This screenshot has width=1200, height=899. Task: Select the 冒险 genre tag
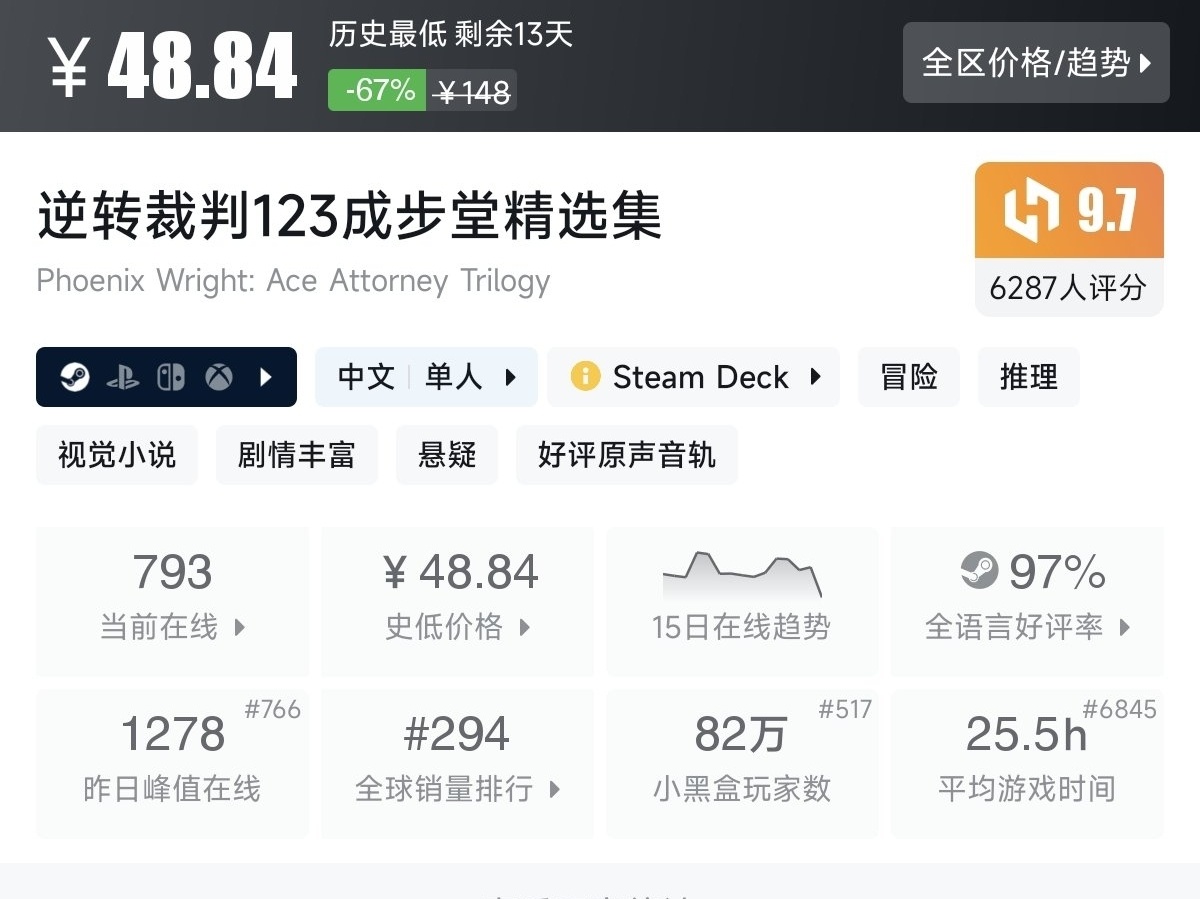click(x=908, y=377)
